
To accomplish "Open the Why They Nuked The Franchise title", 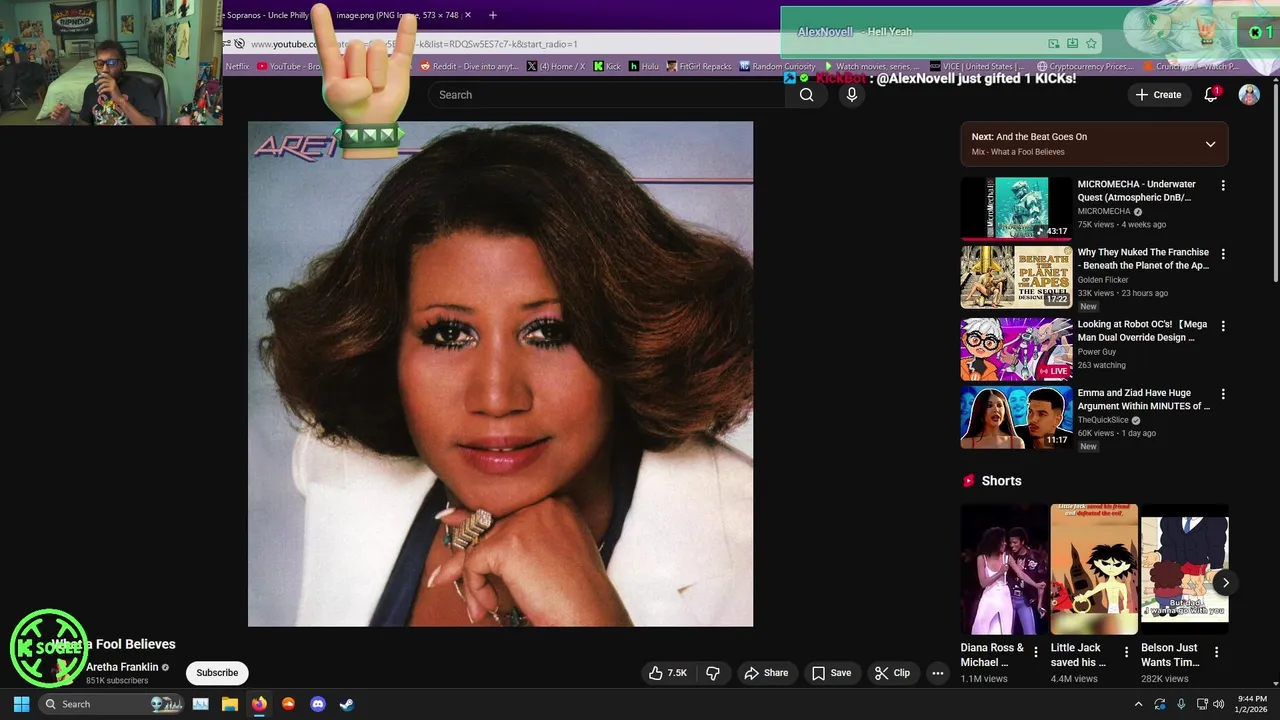I will tap(1143, 259).
